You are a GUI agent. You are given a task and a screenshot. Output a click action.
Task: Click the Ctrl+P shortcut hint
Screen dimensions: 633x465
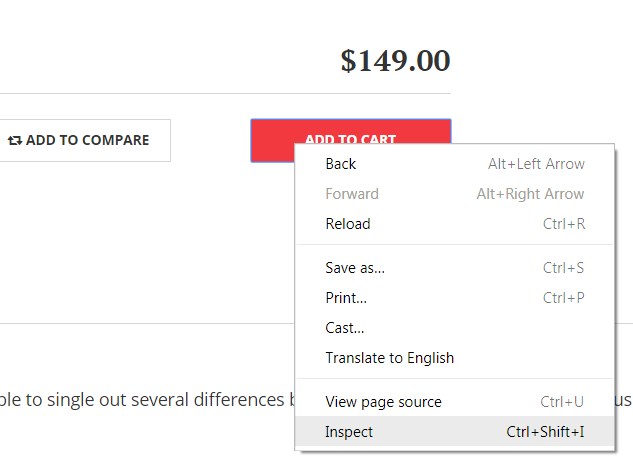(564, 298)
